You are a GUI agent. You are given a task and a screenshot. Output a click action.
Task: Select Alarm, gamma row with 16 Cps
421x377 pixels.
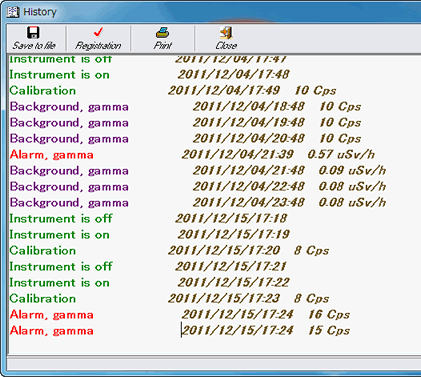point(180,314)
